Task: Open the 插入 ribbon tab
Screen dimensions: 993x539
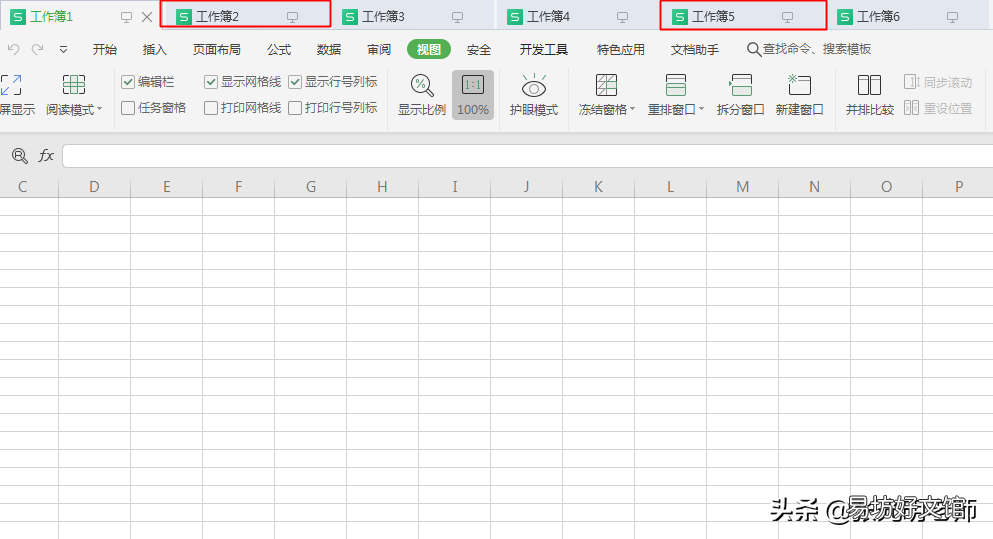Action: (155, 49)
